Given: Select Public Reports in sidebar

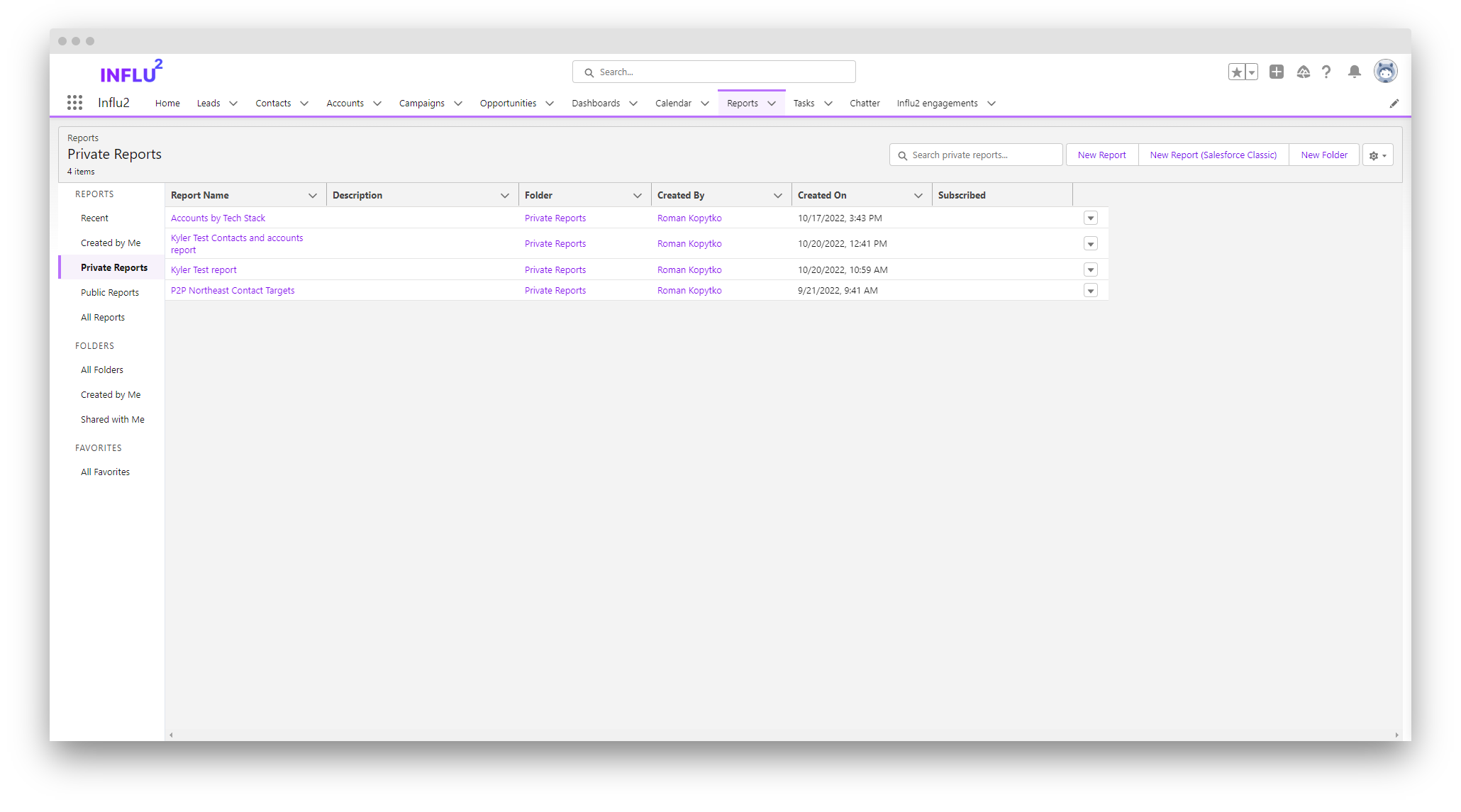Looking at the screenshot, I should [x=110, y=292].
